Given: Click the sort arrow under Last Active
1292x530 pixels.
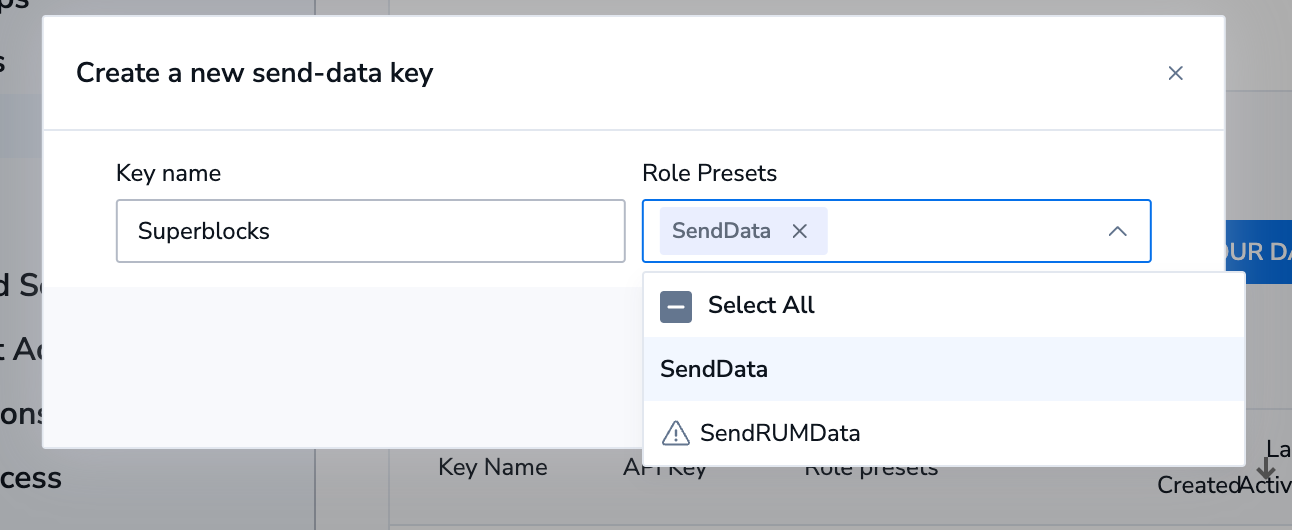Looking at the screenshot, I should coord(1266,469).
